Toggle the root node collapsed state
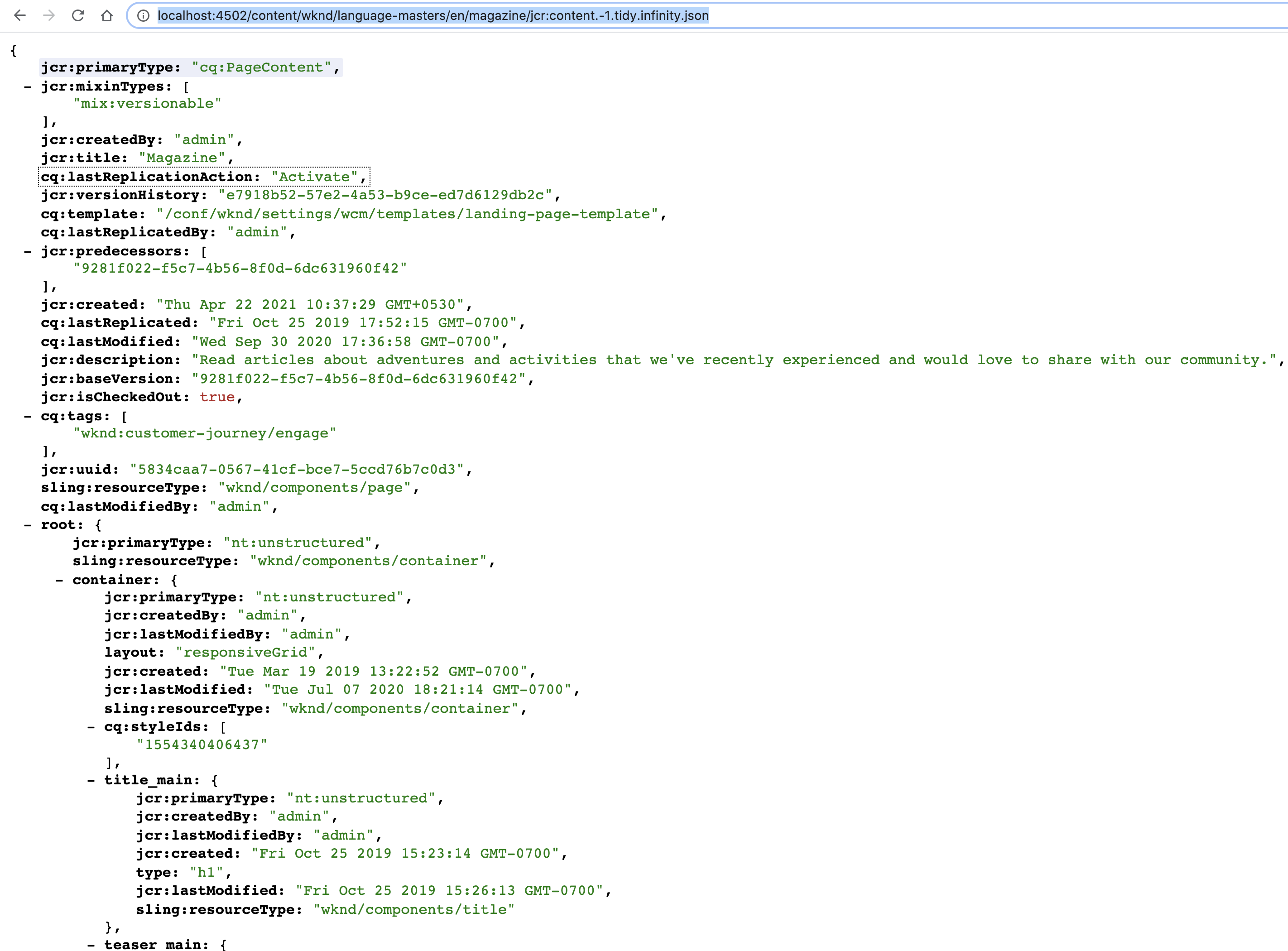Viewport: 1288px width, 951px height. click(x=27, y=524)
